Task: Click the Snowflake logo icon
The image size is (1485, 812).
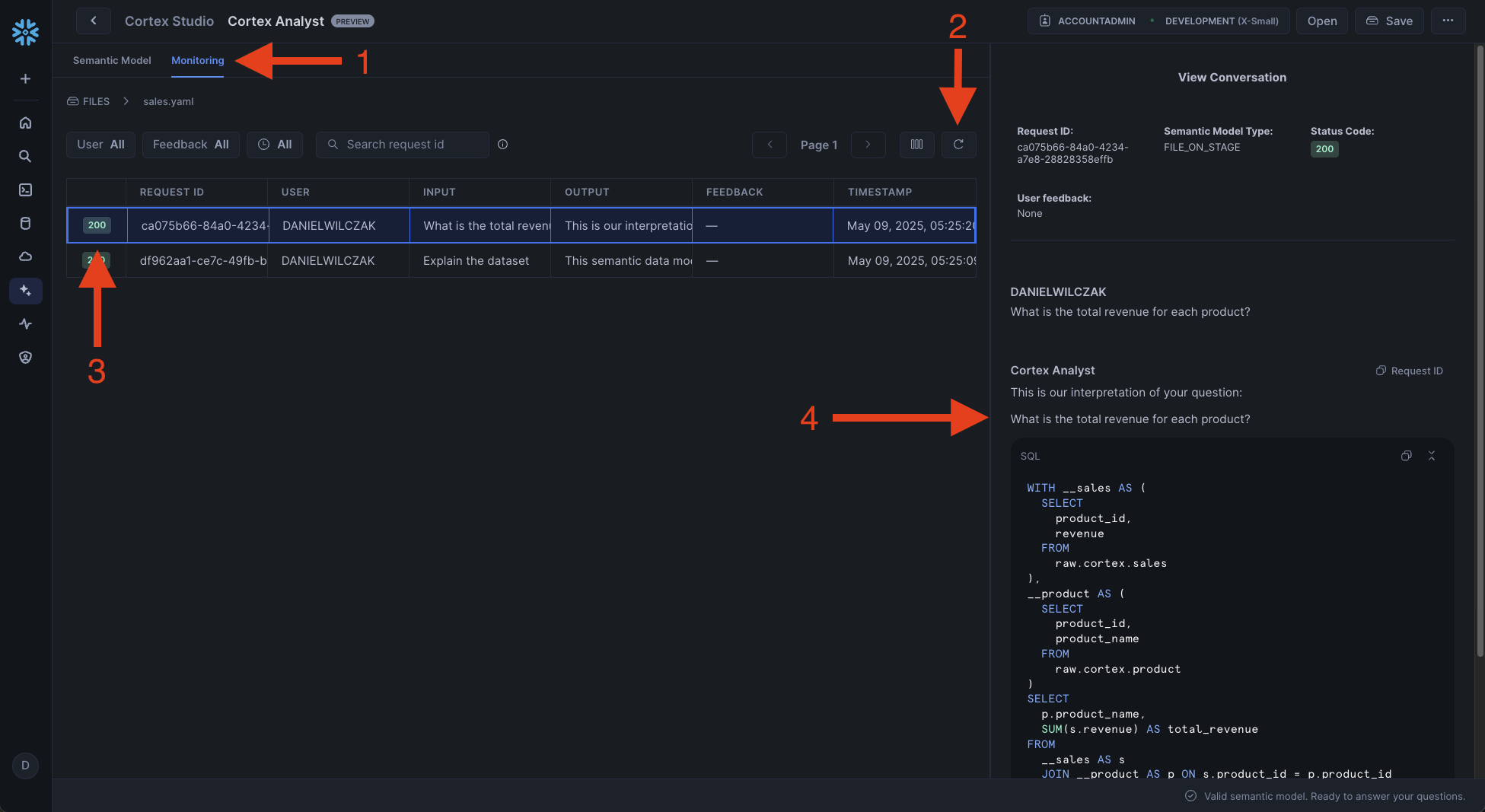Action: [x=25, y=32]
